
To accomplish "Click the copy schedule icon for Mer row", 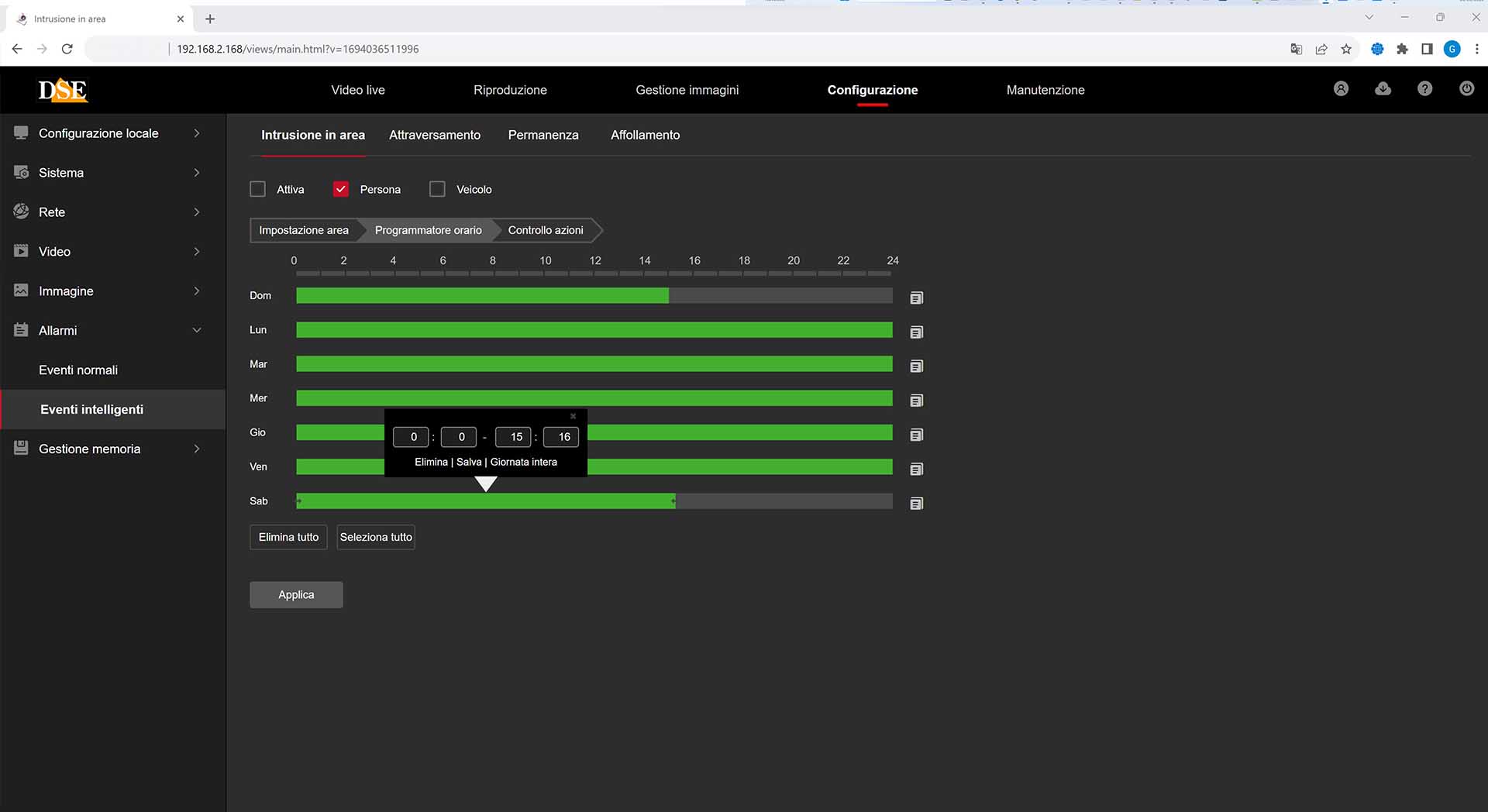I will coord(916,401).
